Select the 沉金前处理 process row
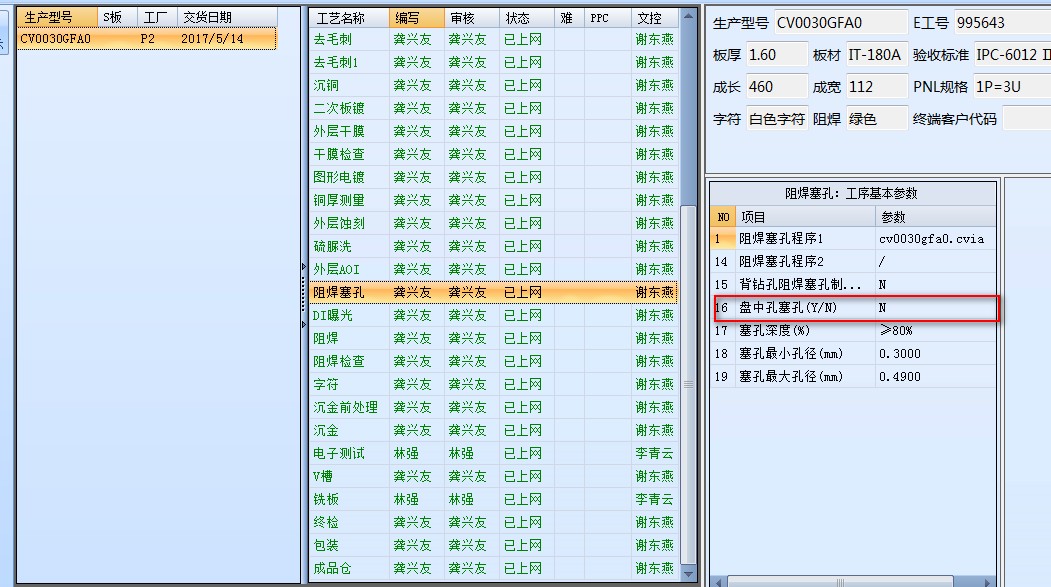The image size is (1051, 587). (494, 407)
